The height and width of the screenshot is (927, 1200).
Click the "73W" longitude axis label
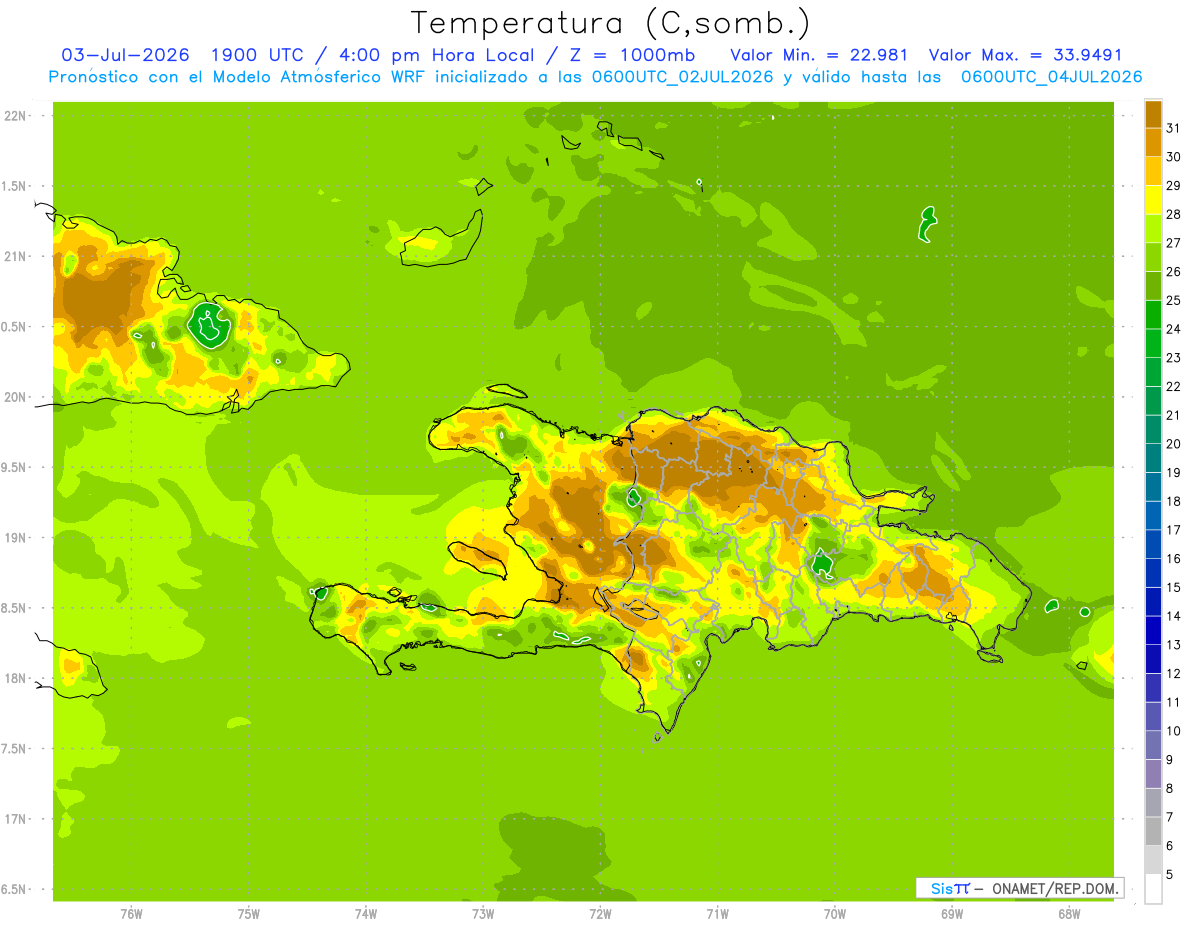483,913
